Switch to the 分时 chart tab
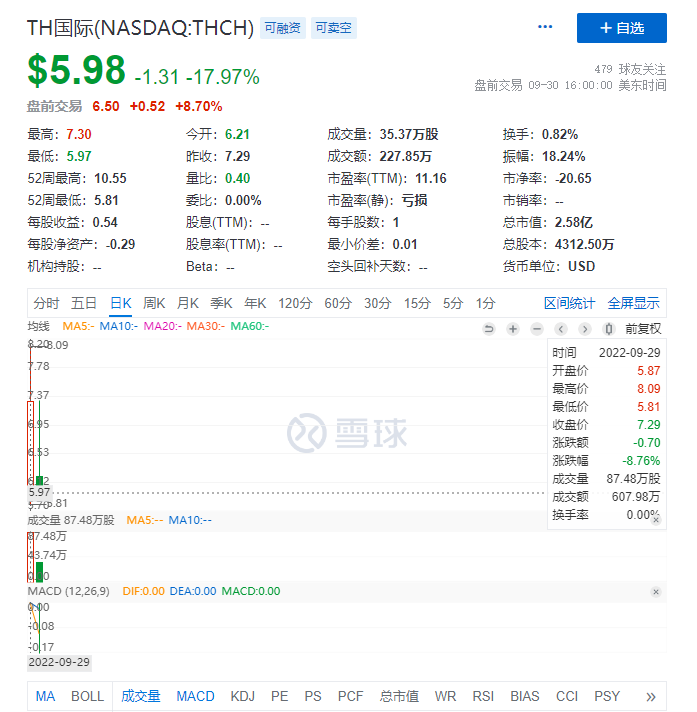 tap(46, 303)
